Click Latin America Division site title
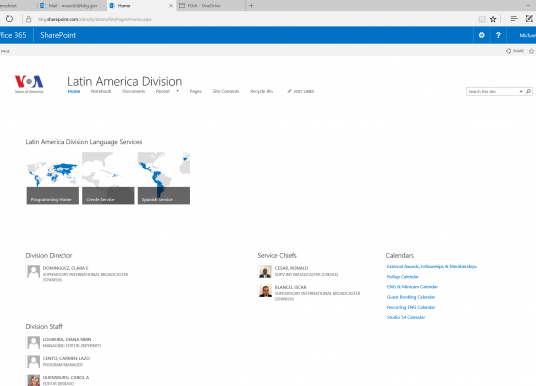 [125, 81]
